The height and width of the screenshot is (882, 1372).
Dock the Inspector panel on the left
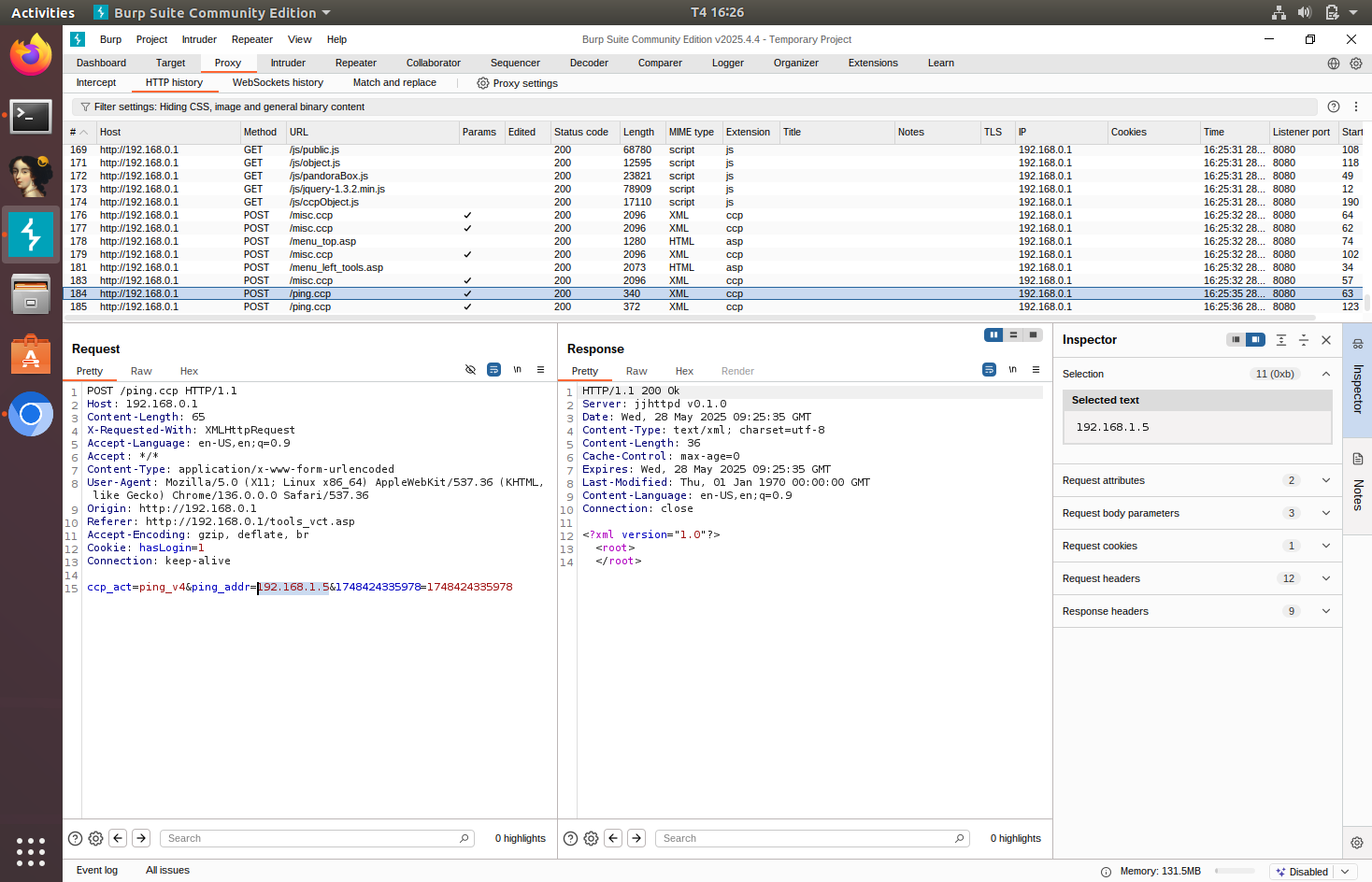1236,340
